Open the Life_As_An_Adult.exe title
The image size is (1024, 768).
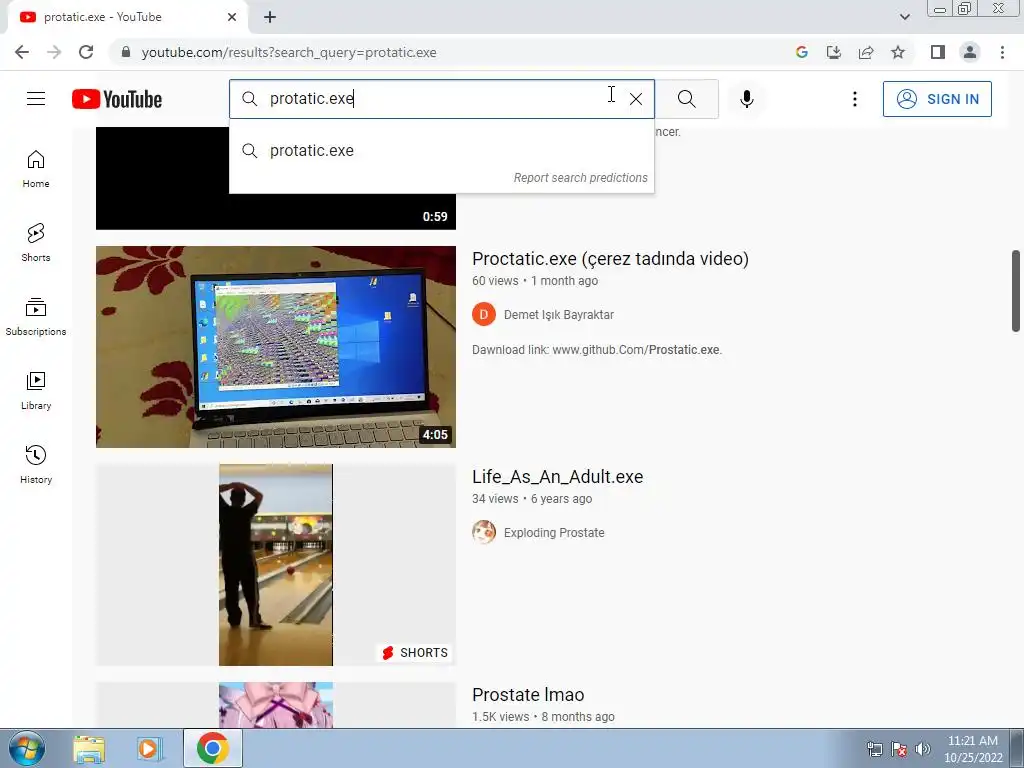click(x=557, y=477)
